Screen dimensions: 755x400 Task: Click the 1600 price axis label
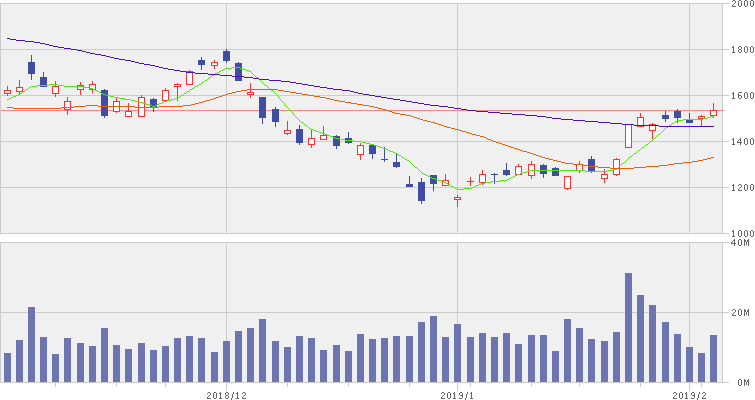[741, 97]
